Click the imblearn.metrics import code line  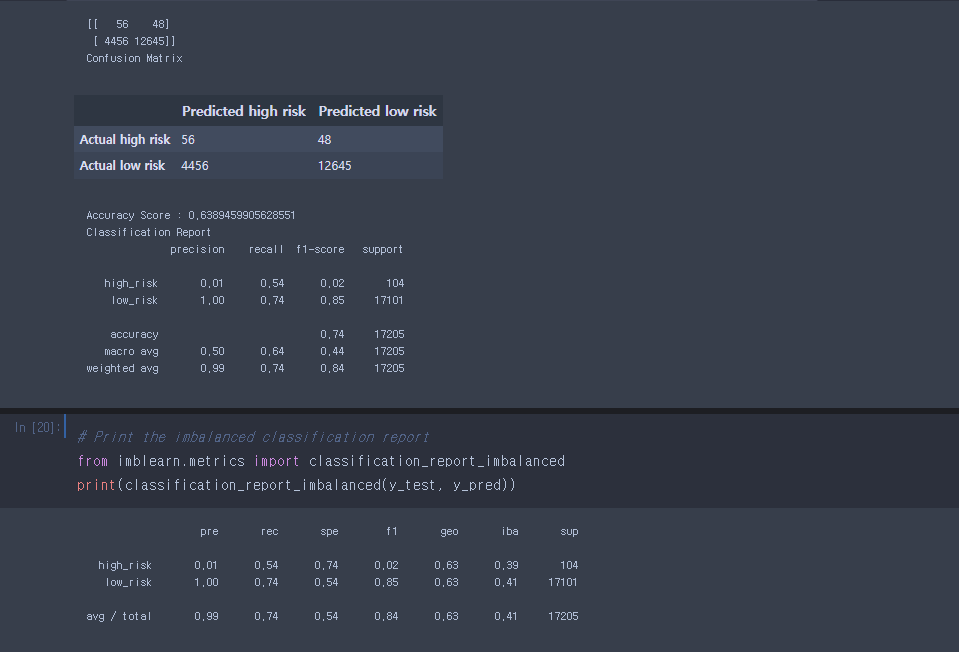tap(321, 461)
